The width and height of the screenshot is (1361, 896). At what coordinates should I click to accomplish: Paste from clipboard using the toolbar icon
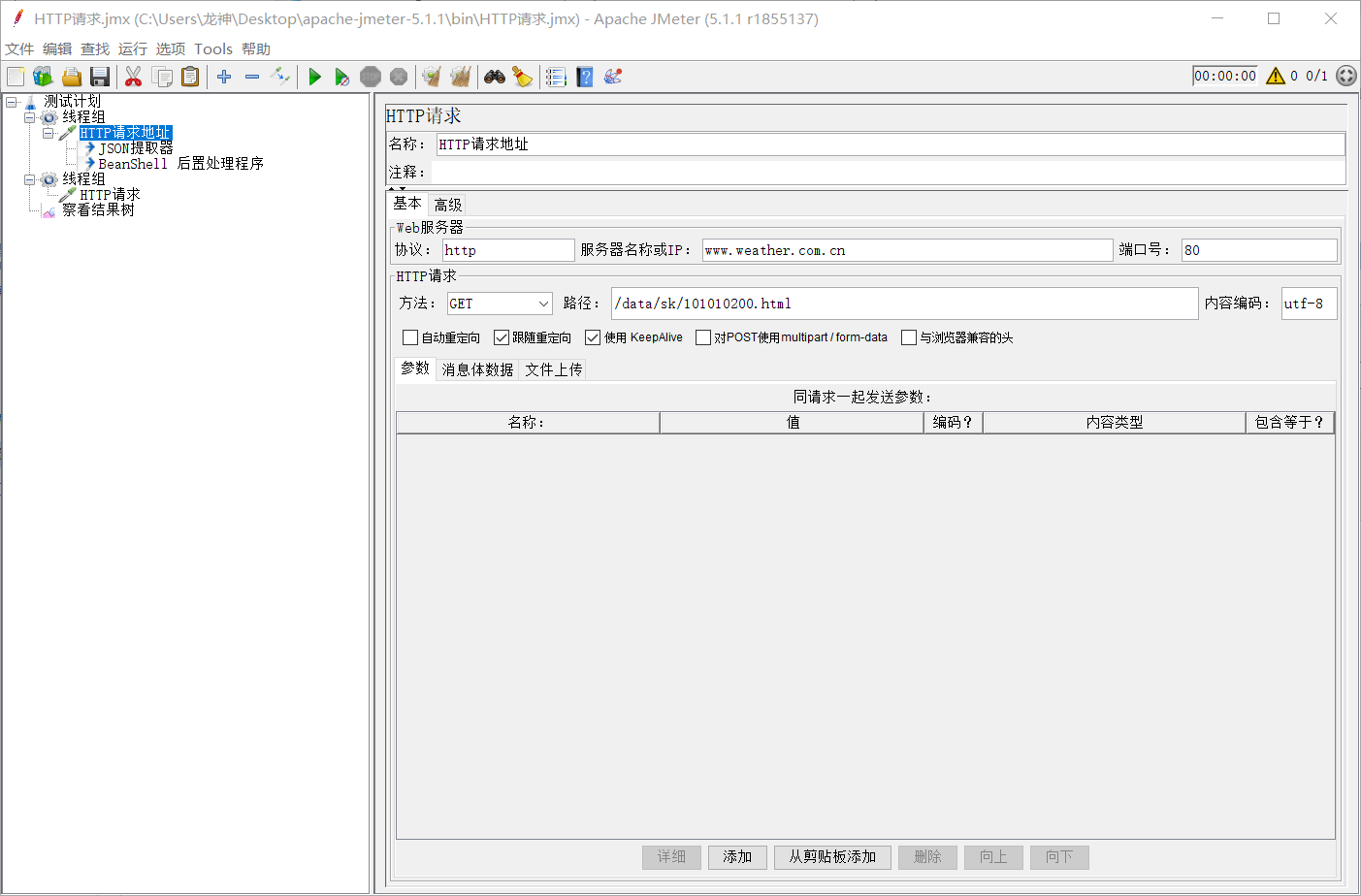click(190, 77)
